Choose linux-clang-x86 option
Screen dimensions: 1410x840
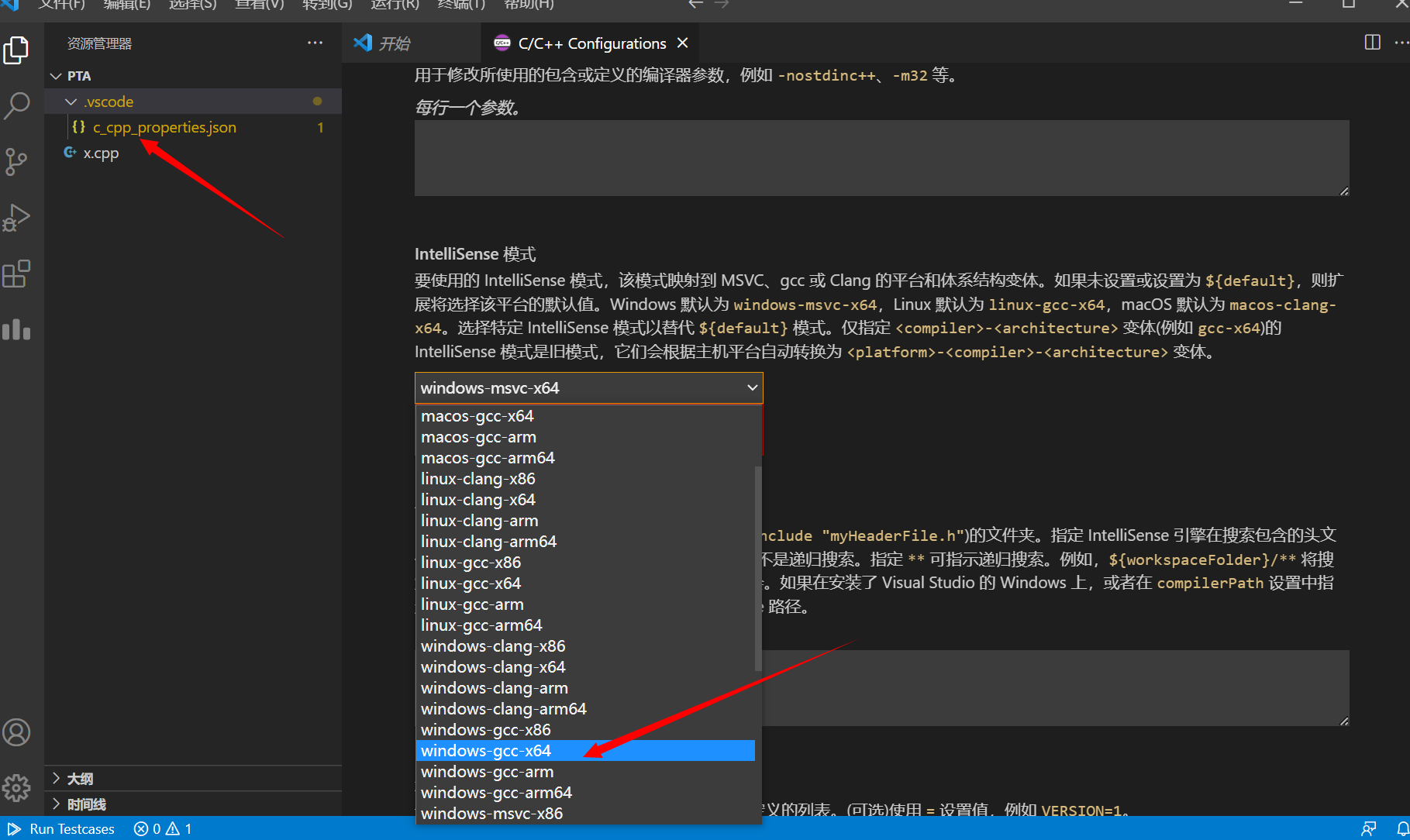(585, 479)
